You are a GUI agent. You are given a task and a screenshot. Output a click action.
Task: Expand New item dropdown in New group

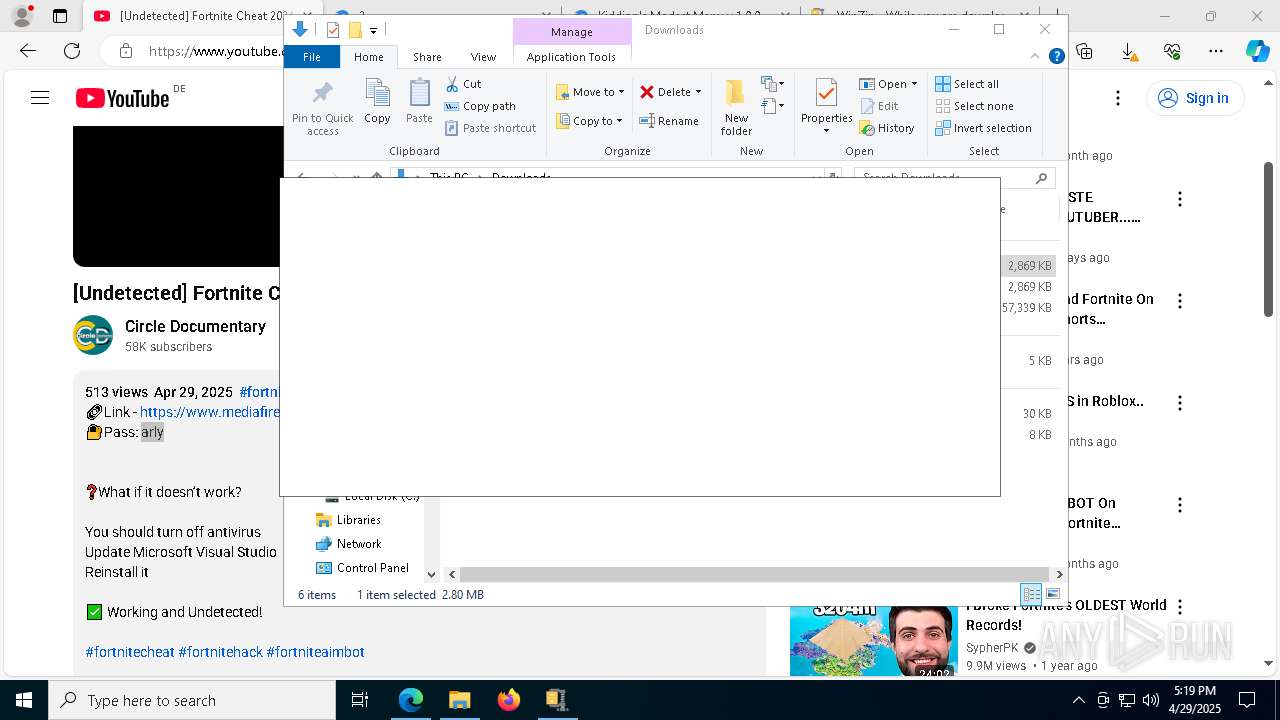(x=773, y=84)
